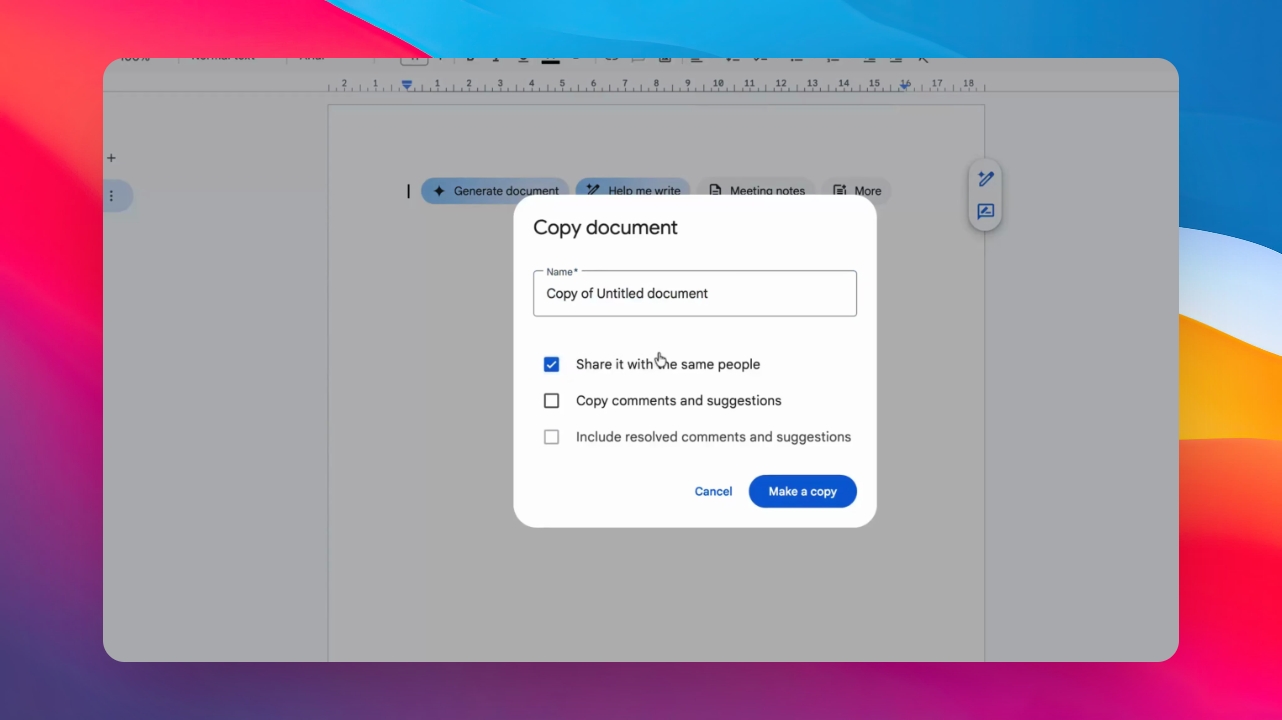Select the Generate document chip

click(x=495, y=191)
